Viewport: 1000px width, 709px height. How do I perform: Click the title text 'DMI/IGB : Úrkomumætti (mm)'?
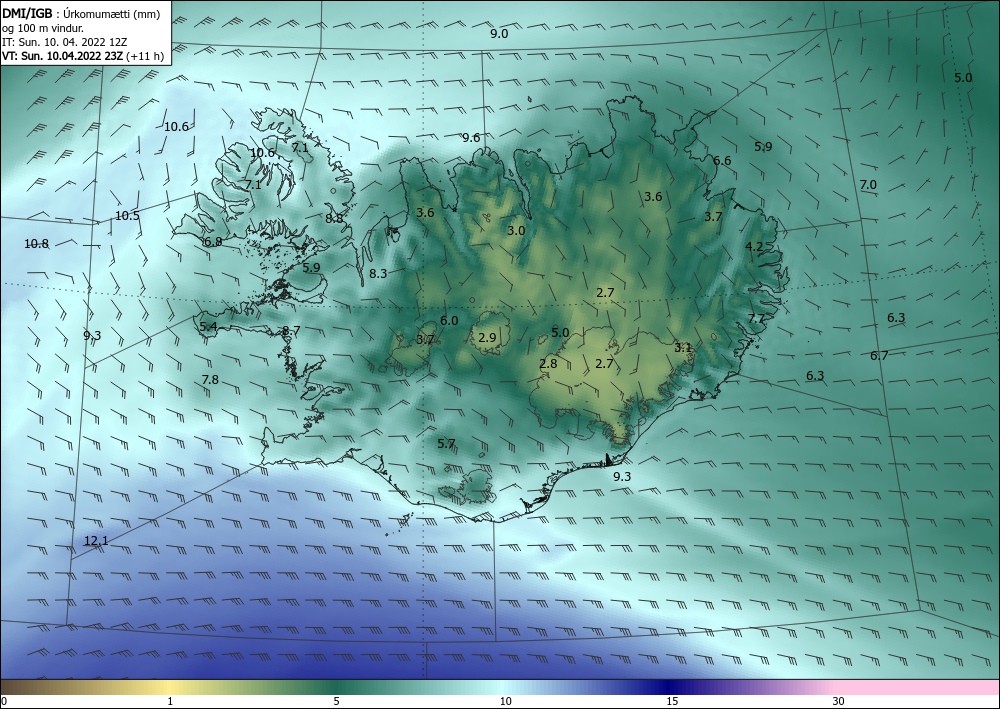pyautogui.click(x=81, y=14)
